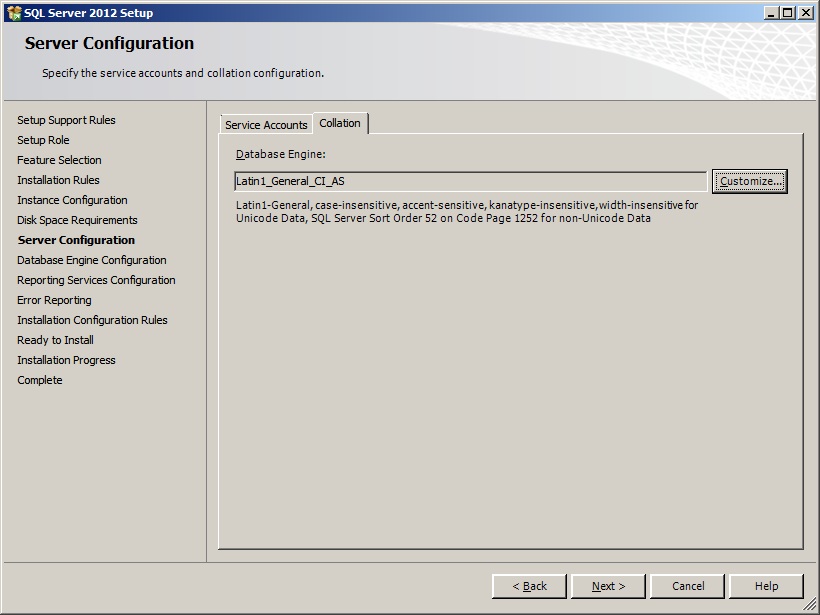Choose Feature Selection in the step list
820x615 pixels.
(59, 160)
